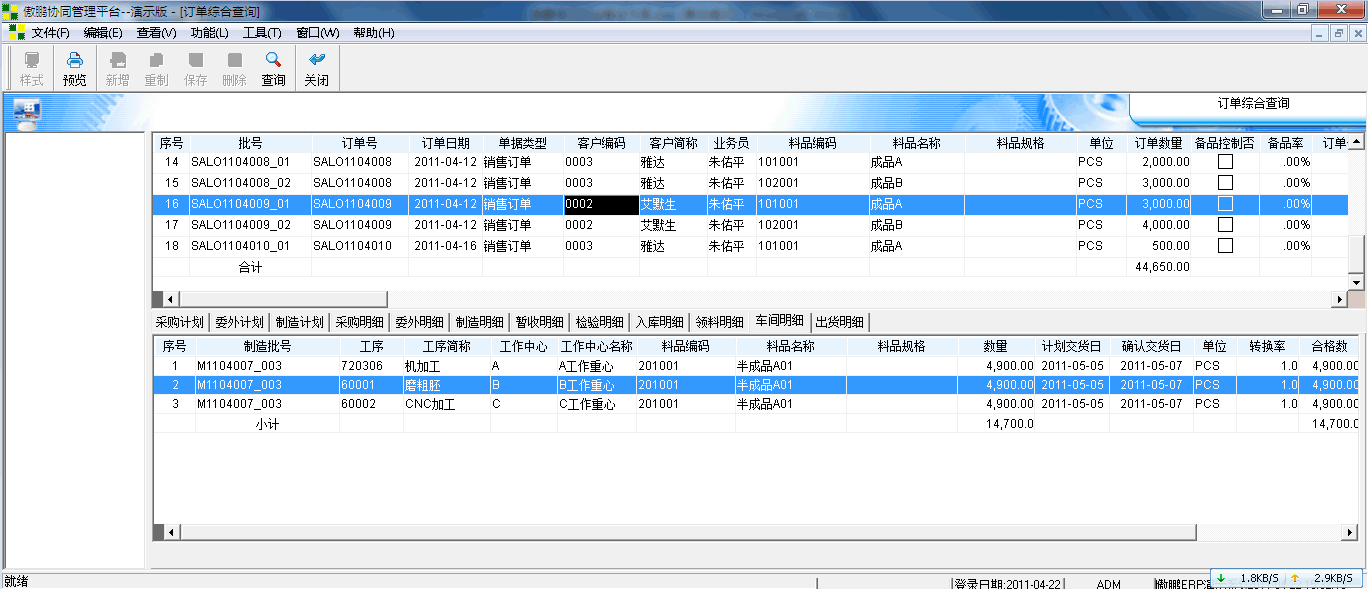
Task: Click the 预览 (Preview) toolbar icon
Action: [73, 67]
